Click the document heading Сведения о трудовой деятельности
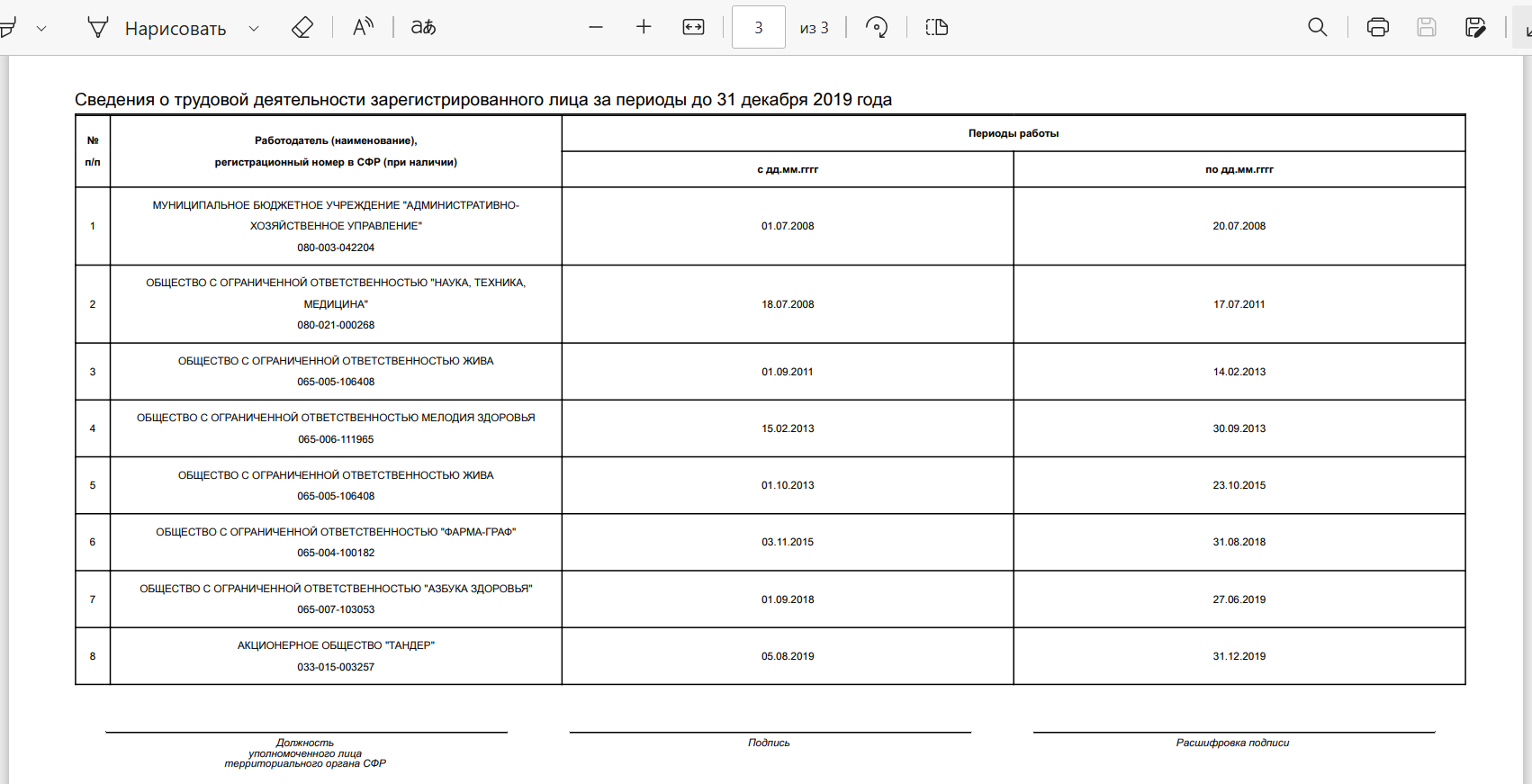1532x784 pixels. click(x=482, y=100)
